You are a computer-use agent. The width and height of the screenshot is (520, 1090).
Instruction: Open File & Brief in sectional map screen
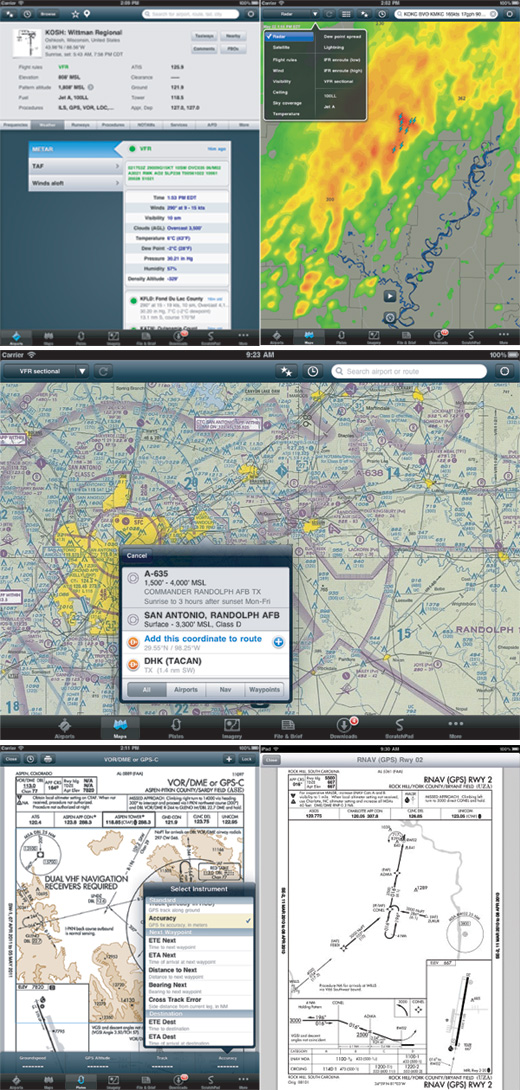tap(287, 726)
